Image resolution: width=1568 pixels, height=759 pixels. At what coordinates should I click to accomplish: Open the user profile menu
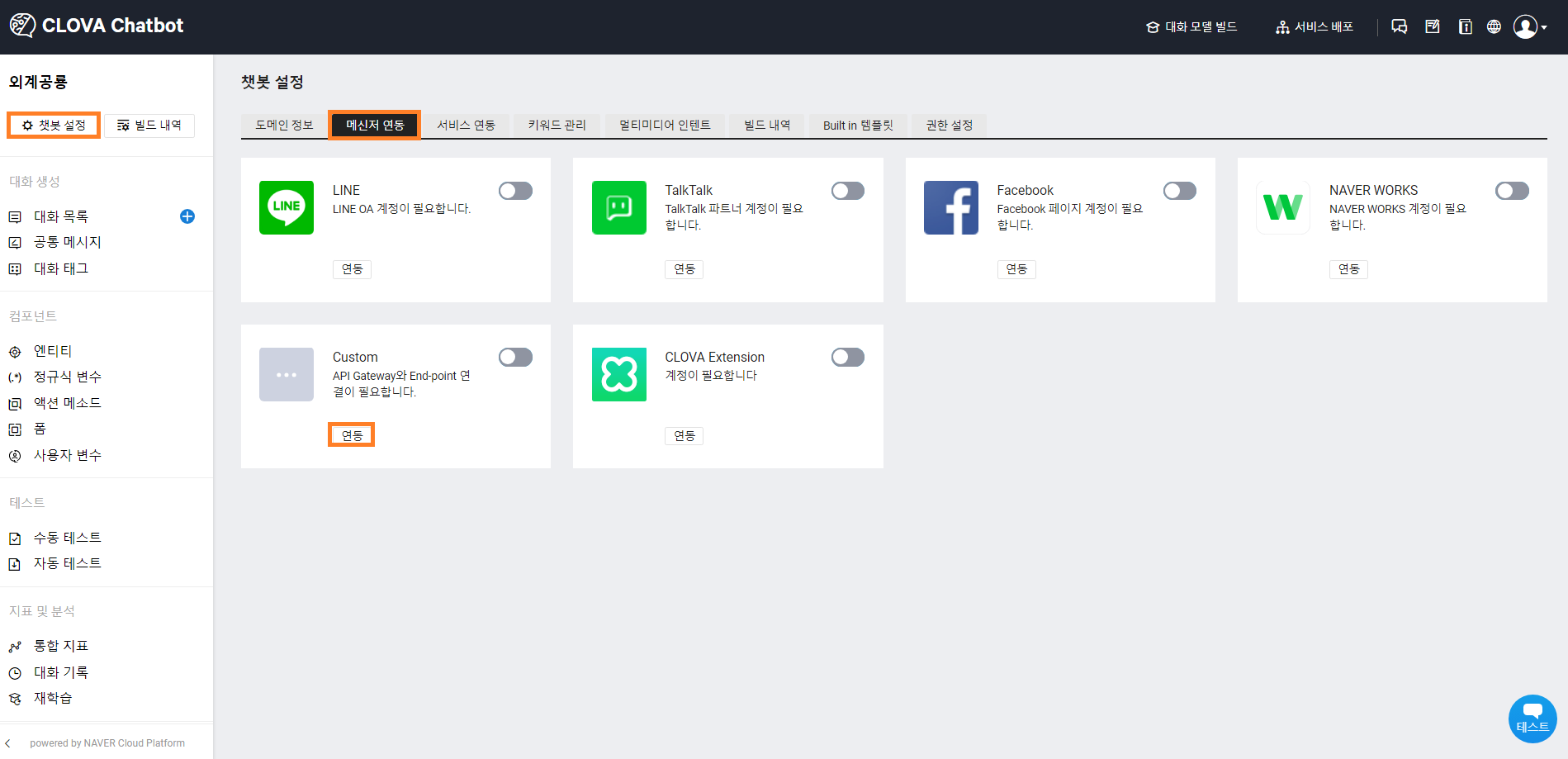pyautogui.click(x=1530, y=26)
